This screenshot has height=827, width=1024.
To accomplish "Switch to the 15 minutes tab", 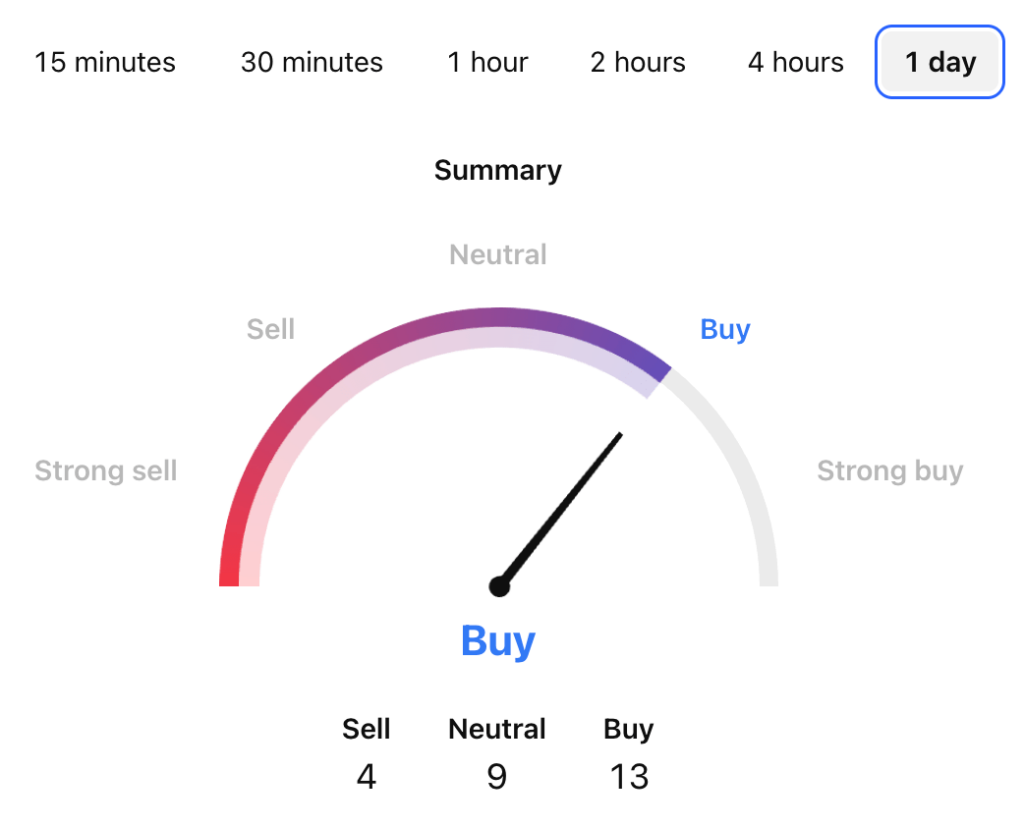I will pyautogui.click(x=104, y=62).
